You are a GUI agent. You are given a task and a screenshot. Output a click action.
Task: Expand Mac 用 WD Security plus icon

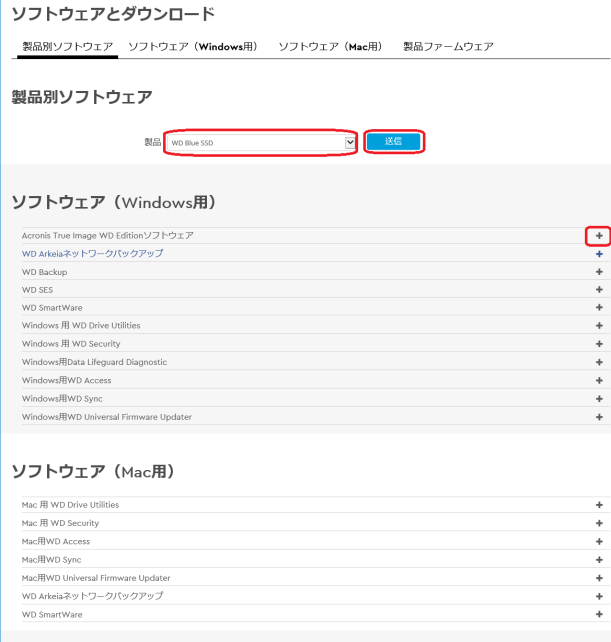pos(599,523)
